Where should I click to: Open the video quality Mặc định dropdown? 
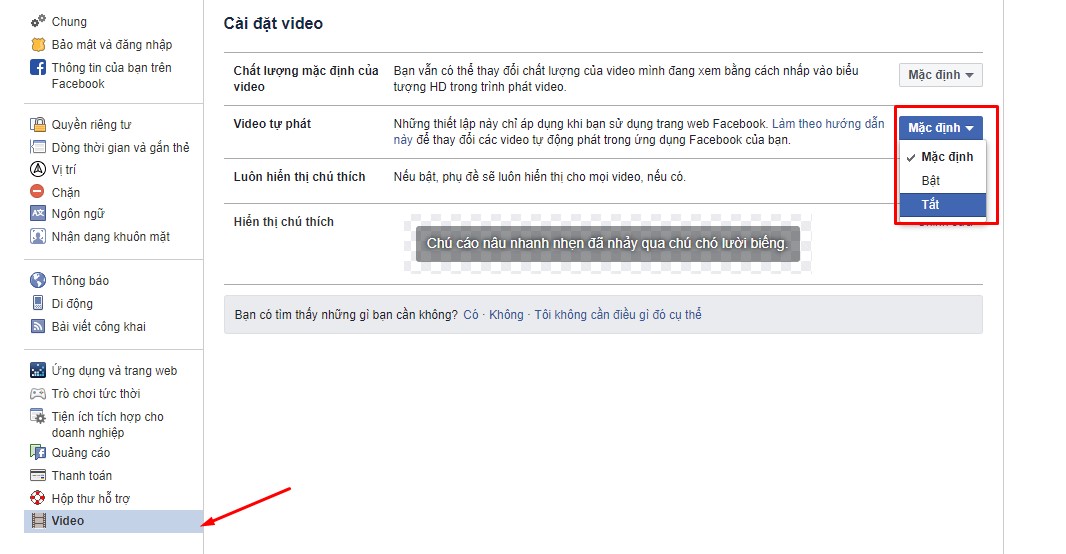940,75
